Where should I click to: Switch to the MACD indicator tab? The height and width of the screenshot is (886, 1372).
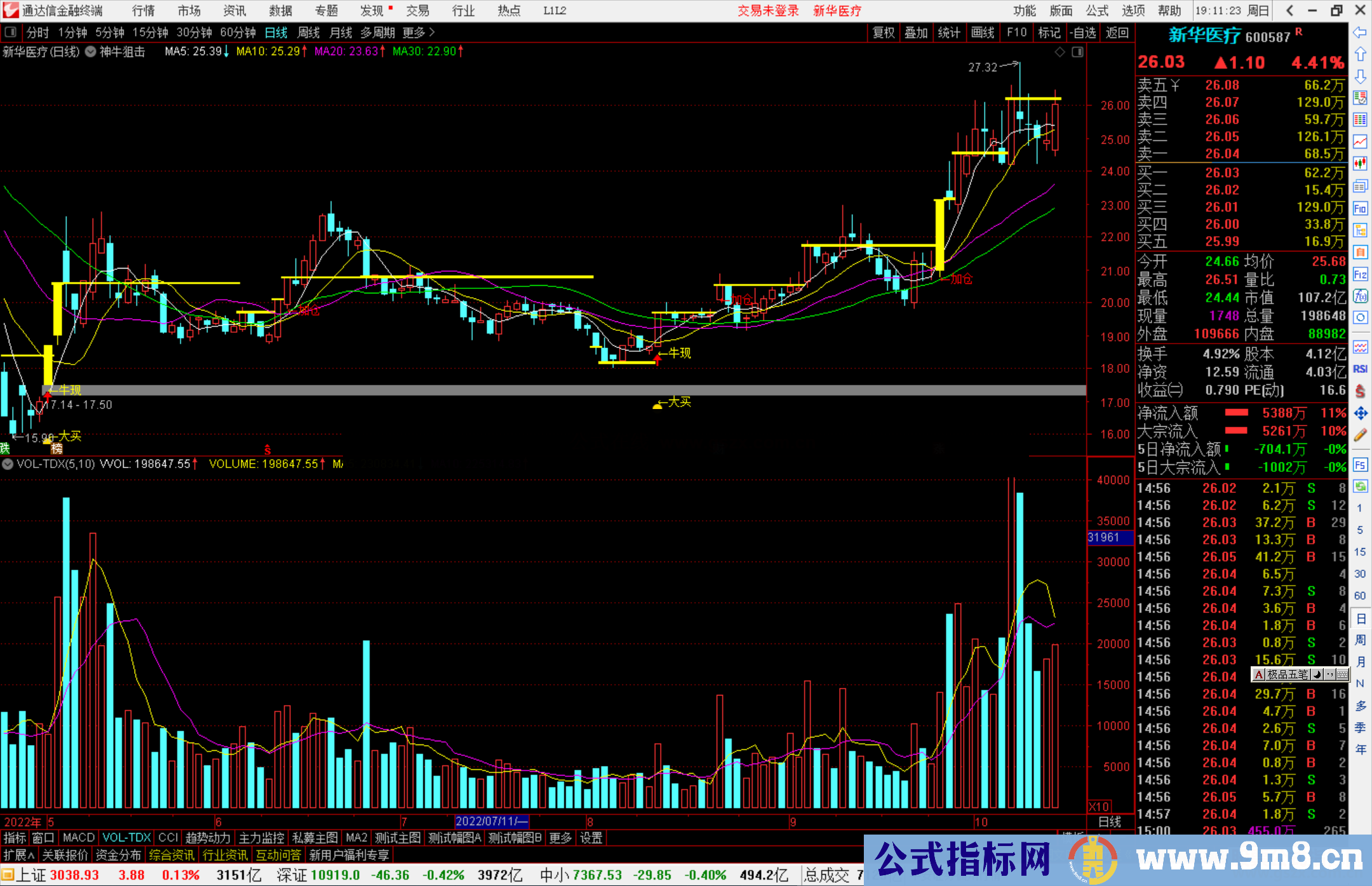[x=79, y=838]
